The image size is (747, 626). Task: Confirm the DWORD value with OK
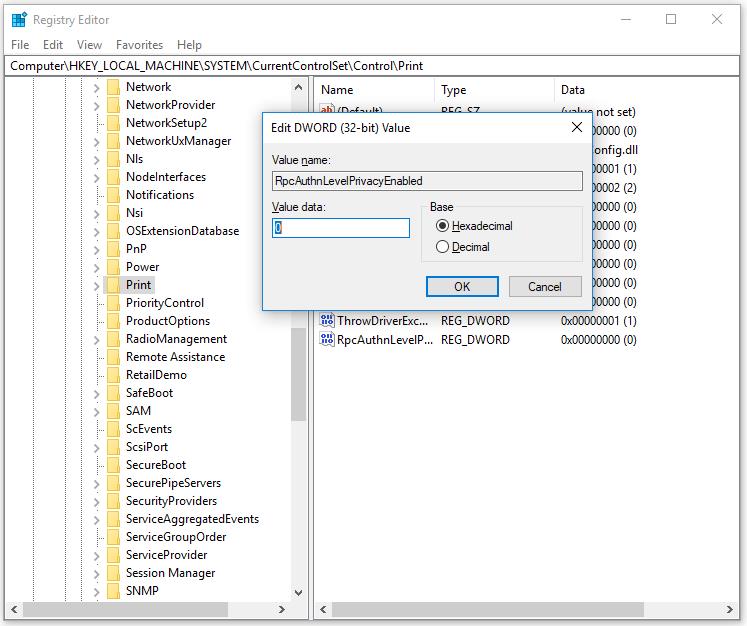[462, 287]
